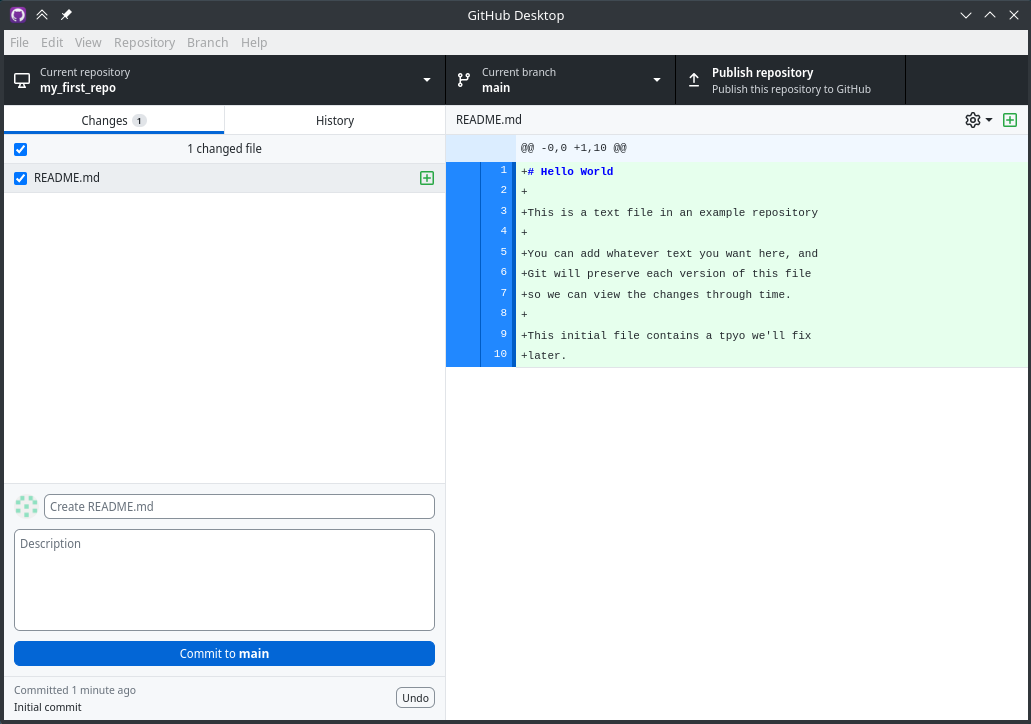Click the keep-above double chevron icon
Image resolution: width=1031 pixels, height=724 pixels.
[42, 14]
